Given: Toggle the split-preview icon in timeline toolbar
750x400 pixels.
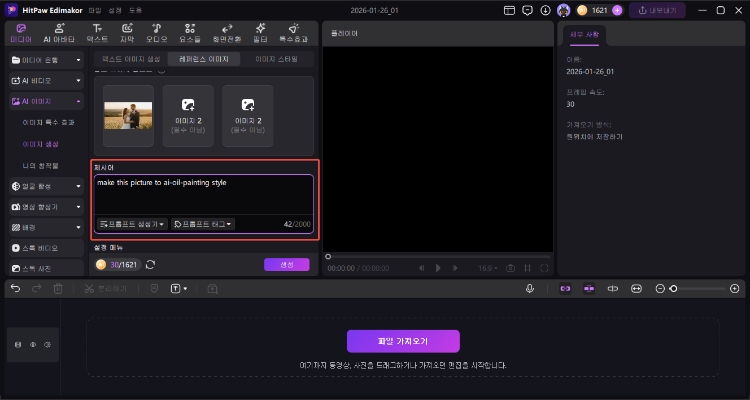Looking at the screenshot, I should tap(613, 289).
